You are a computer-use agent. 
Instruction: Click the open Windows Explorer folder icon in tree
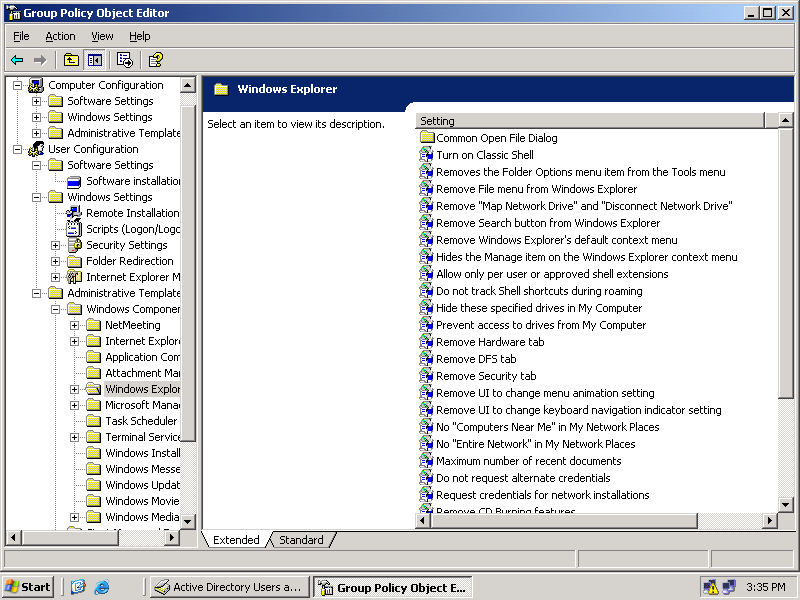93,389
